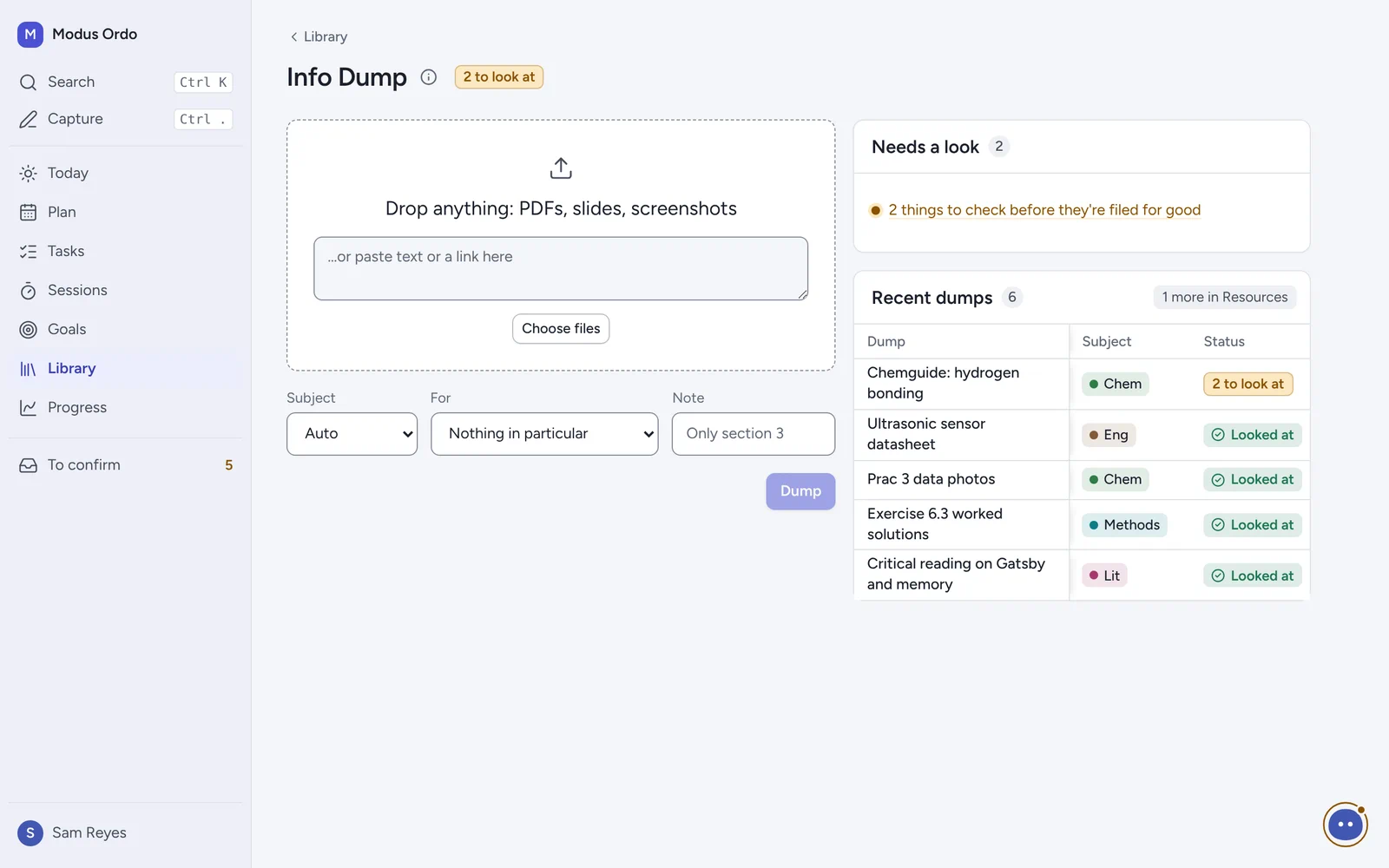Open 'Exercise 6.3 worked solutions' dump
1389x868 pixels.
(x=935, y=524)
